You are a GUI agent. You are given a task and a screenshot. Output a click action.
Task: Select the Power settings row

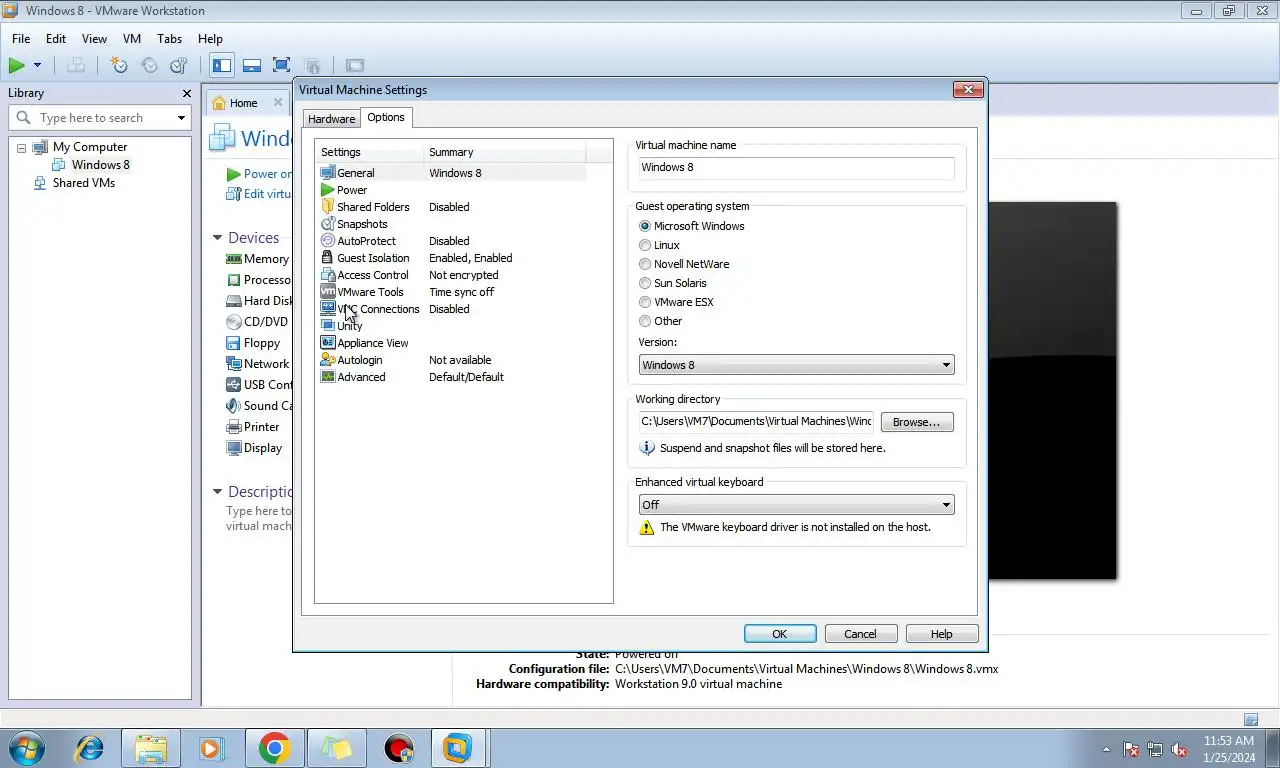pos(452,190)
